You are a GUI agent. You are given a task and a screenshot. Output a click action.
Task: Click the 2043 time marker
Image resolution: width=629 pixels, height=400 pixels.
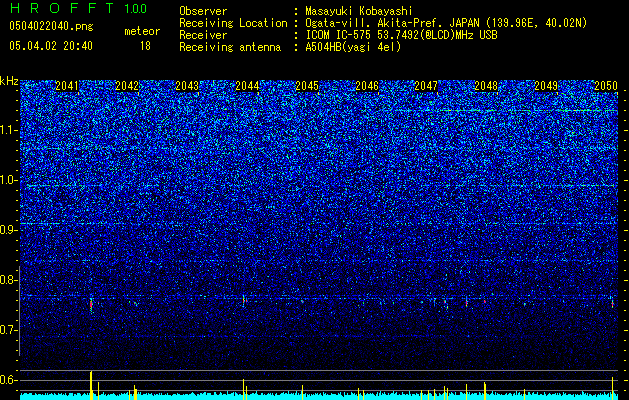click(x=187, y=86)
